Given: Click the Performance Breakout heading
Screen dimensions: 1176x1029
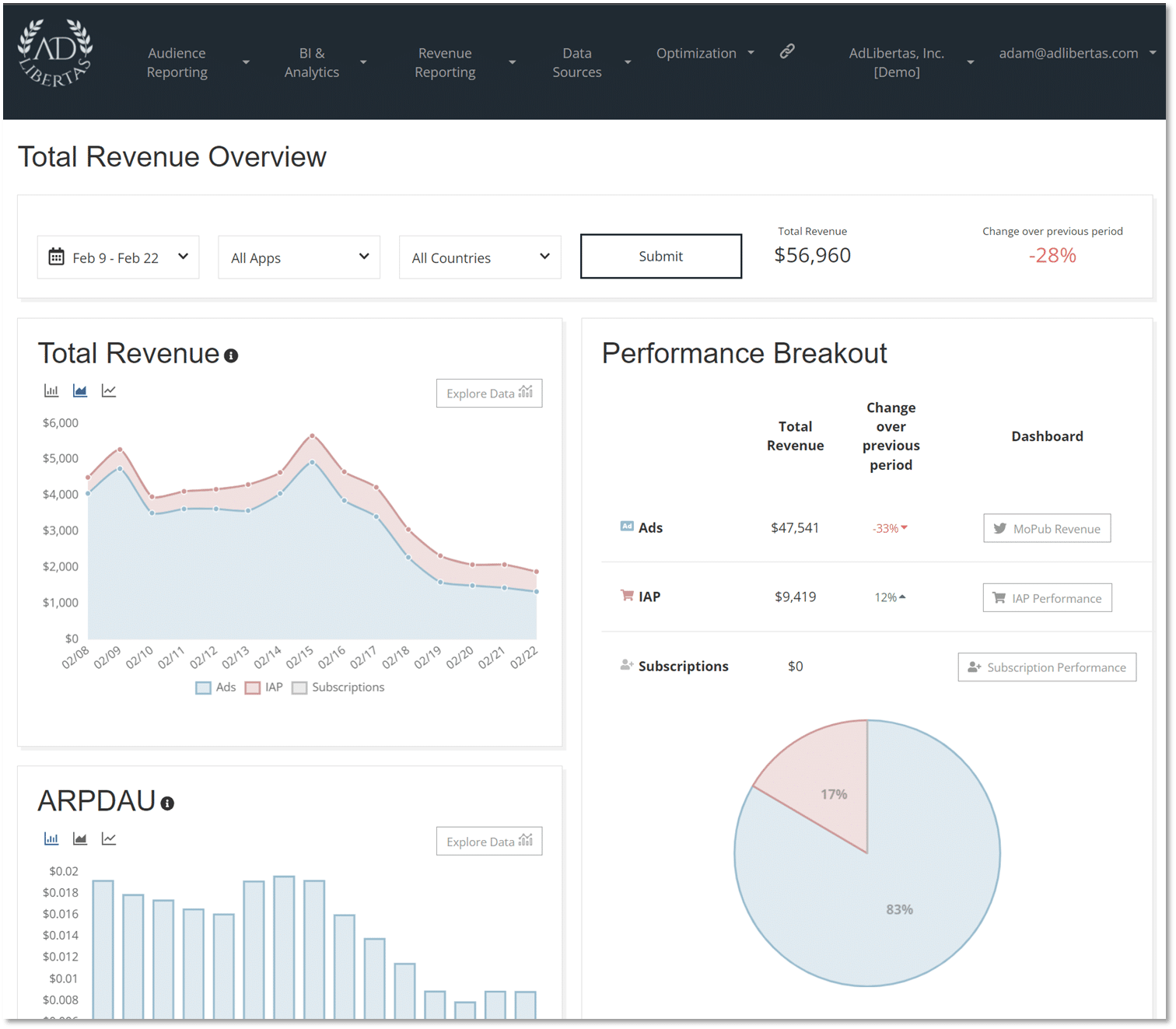Looking at the screenshot, I should tap(744, 353).
